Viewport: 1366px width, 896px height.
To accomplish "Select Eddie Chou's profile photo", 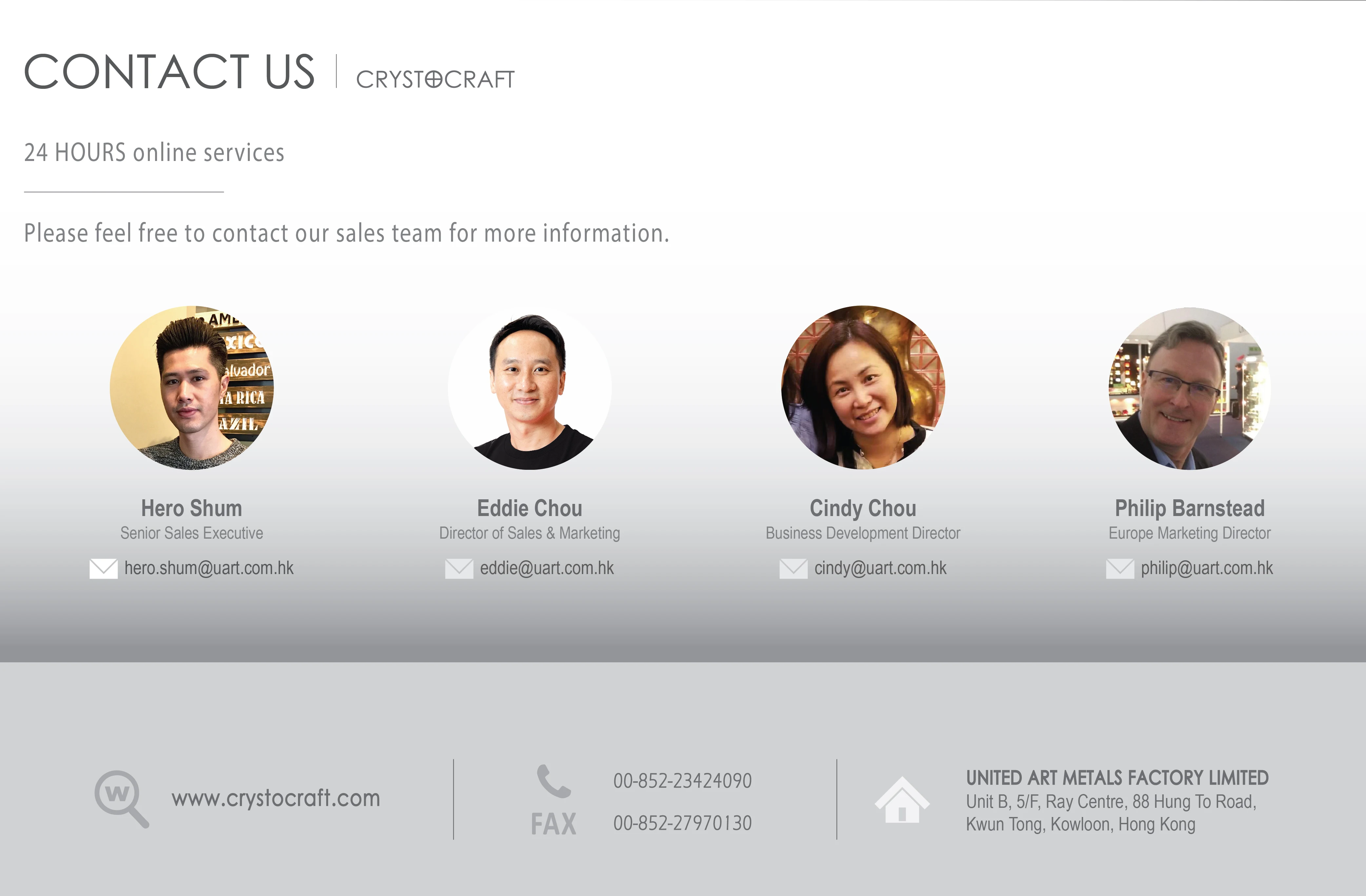I will click(530, 388).
